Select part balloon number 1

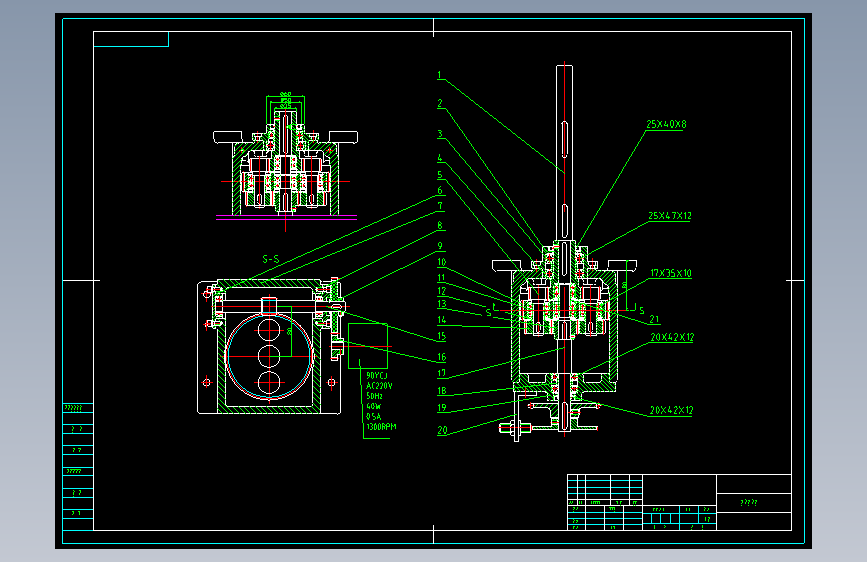tap(440, 75)
